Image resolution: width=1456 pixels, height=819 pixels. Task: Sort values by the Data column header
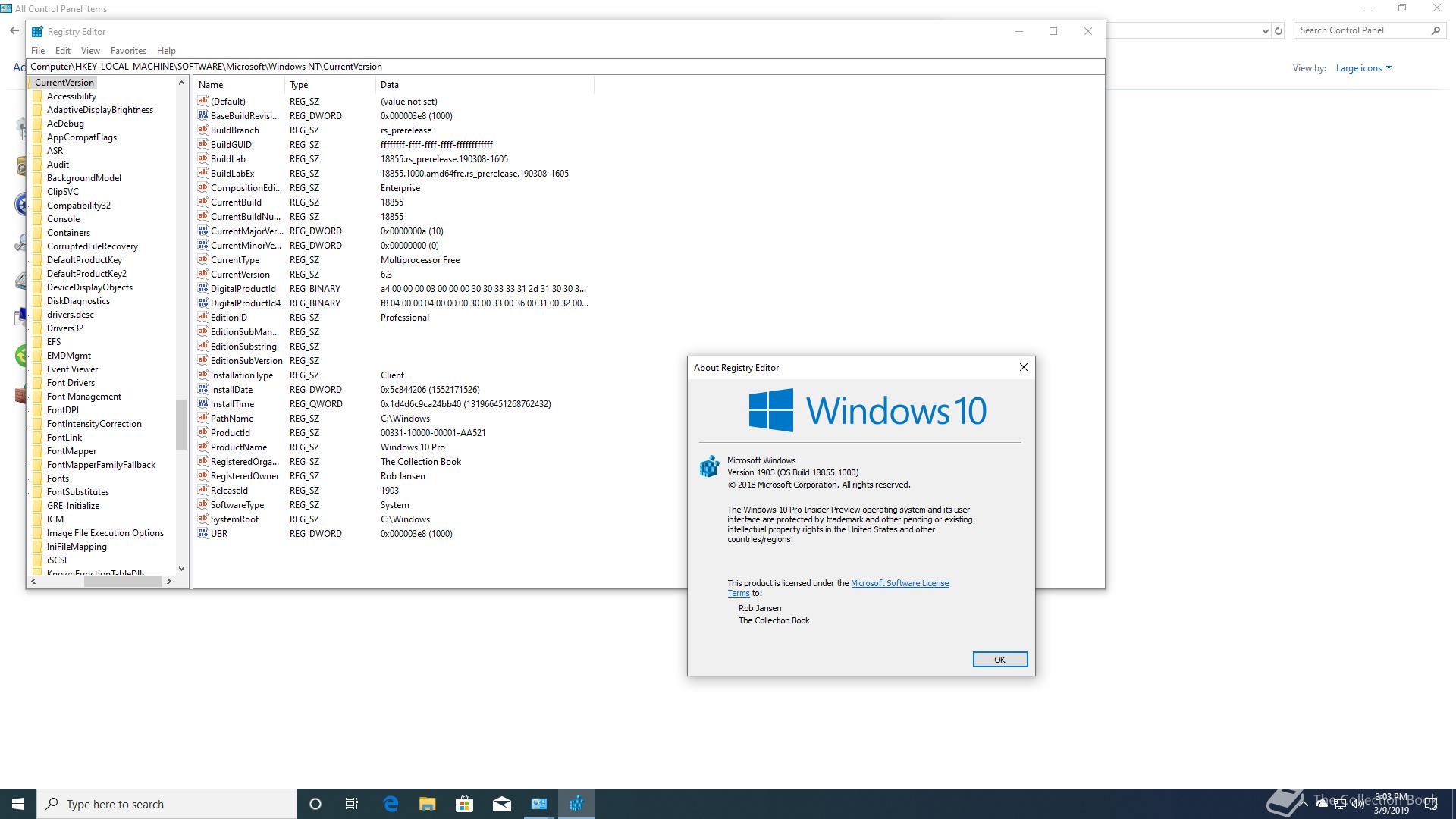pyautogui.click(x=485, y=85)
